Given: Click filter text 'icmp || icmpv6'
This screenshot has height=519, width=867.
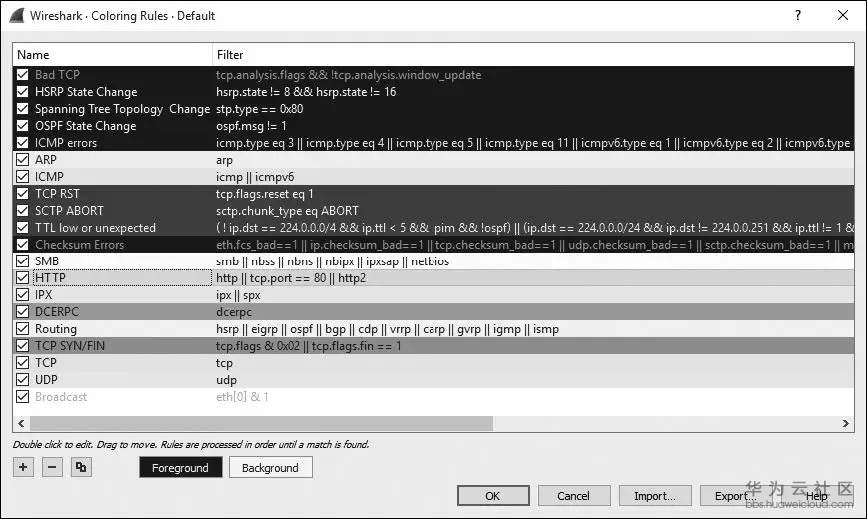Looking at the screenshot, I should [255, 177].
